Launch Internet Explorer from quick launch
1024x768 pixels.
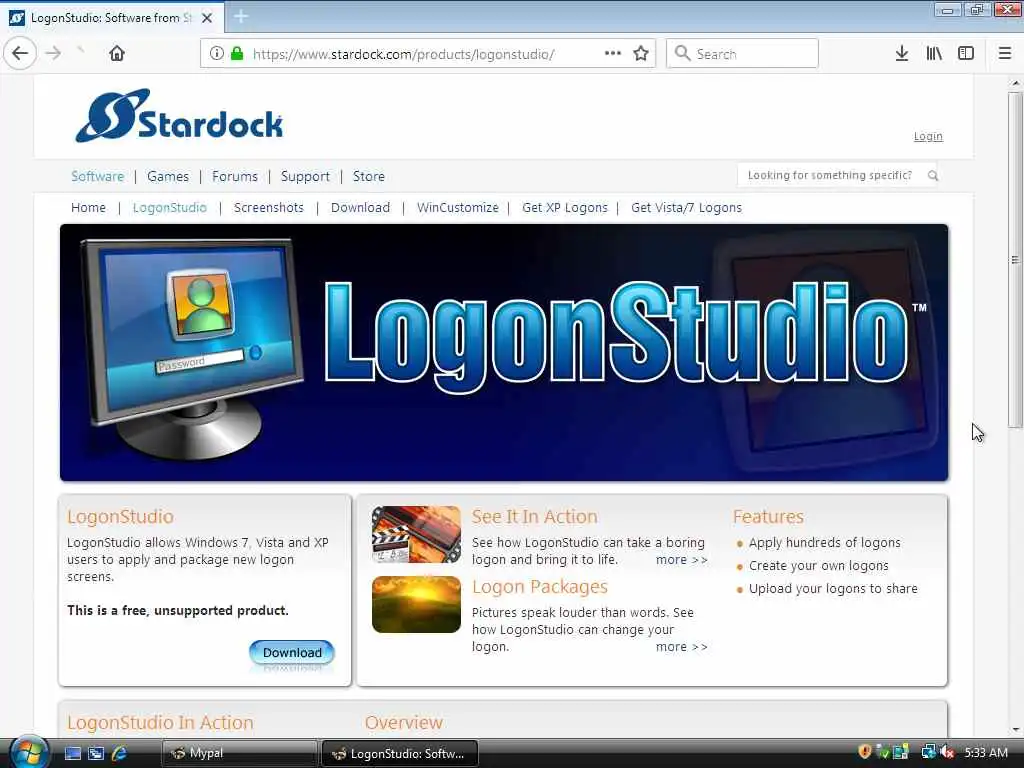120,754
